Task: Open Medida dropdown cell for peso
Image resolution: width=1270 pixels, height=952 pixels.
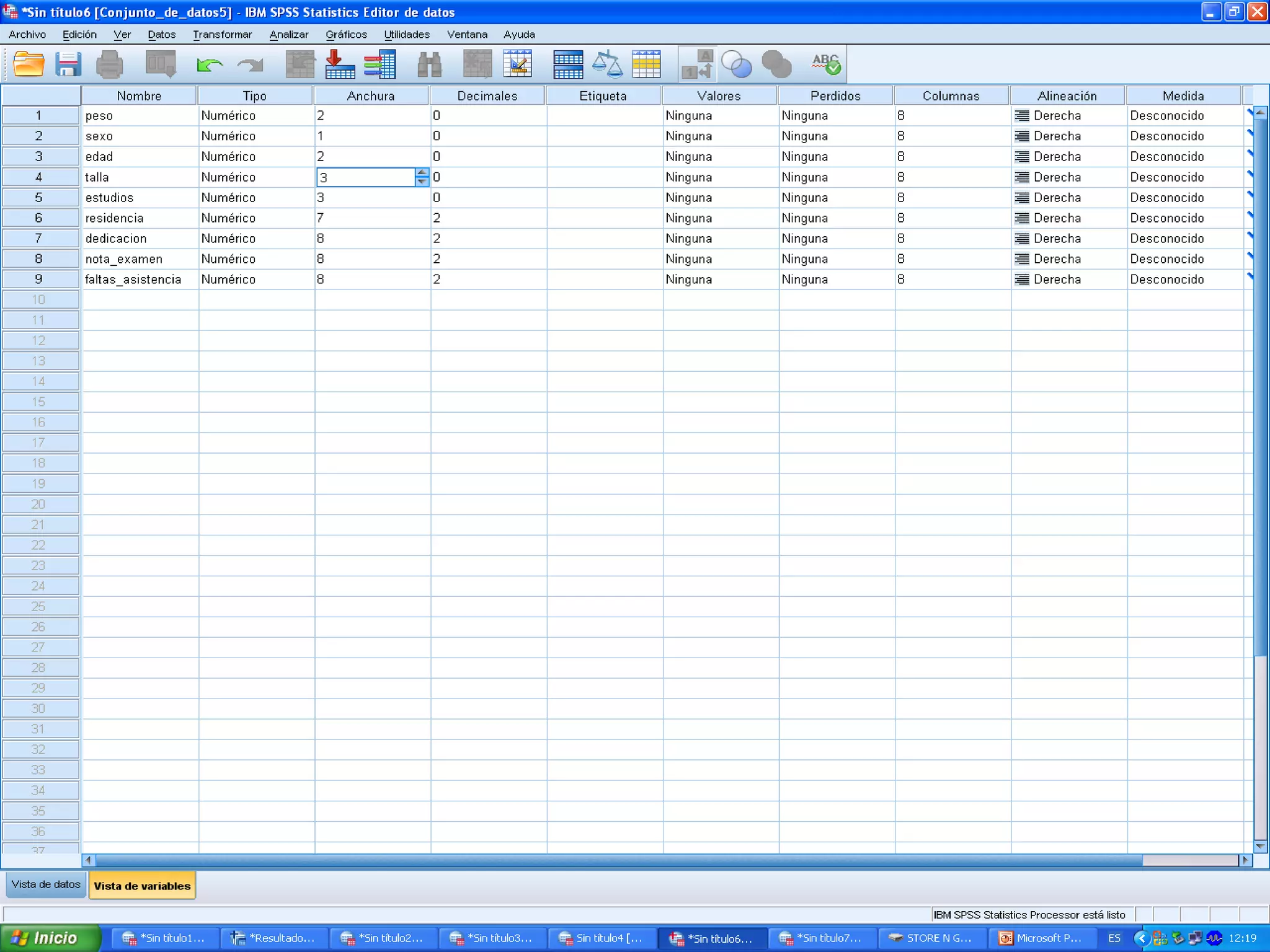Action: 1183,115
